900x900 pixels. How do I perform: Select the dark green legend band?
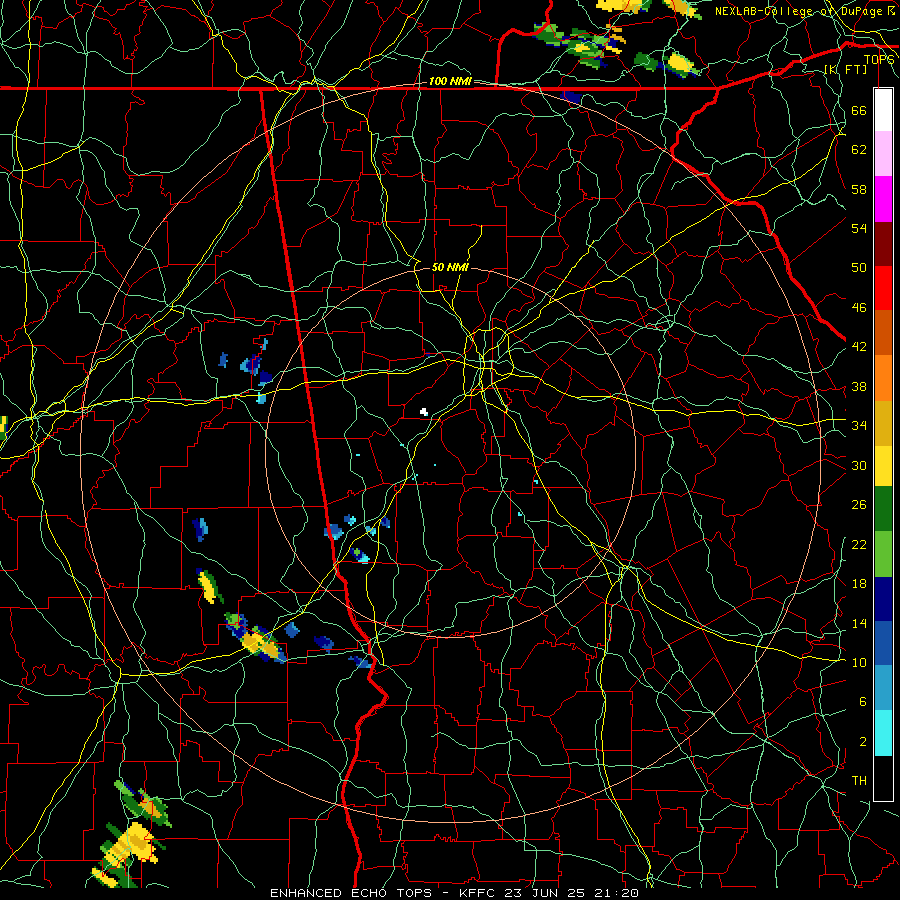(x=883, y=509)
